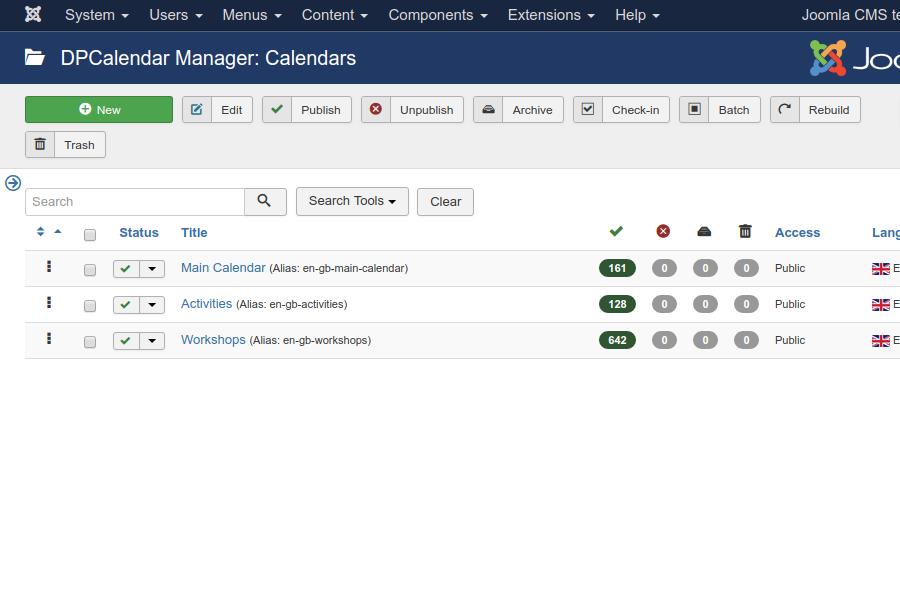Click the Rebuild toolbar button
Image resolution: width=900 pixels, height=600 pixels.
[814, 110]
